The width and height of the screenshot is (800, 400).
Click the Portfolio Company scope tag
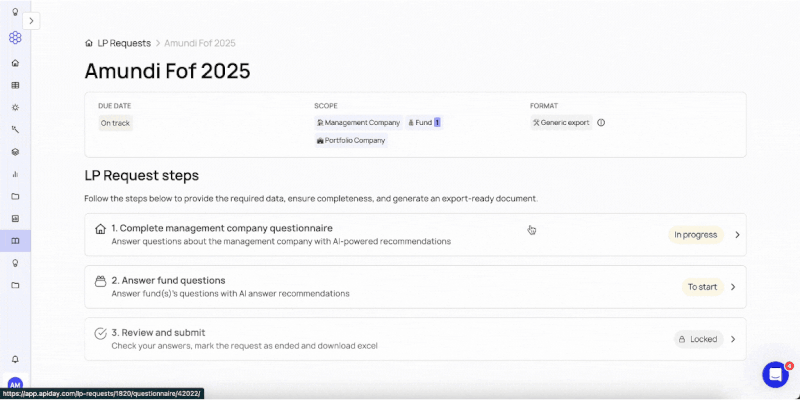(x=351, y=140)
